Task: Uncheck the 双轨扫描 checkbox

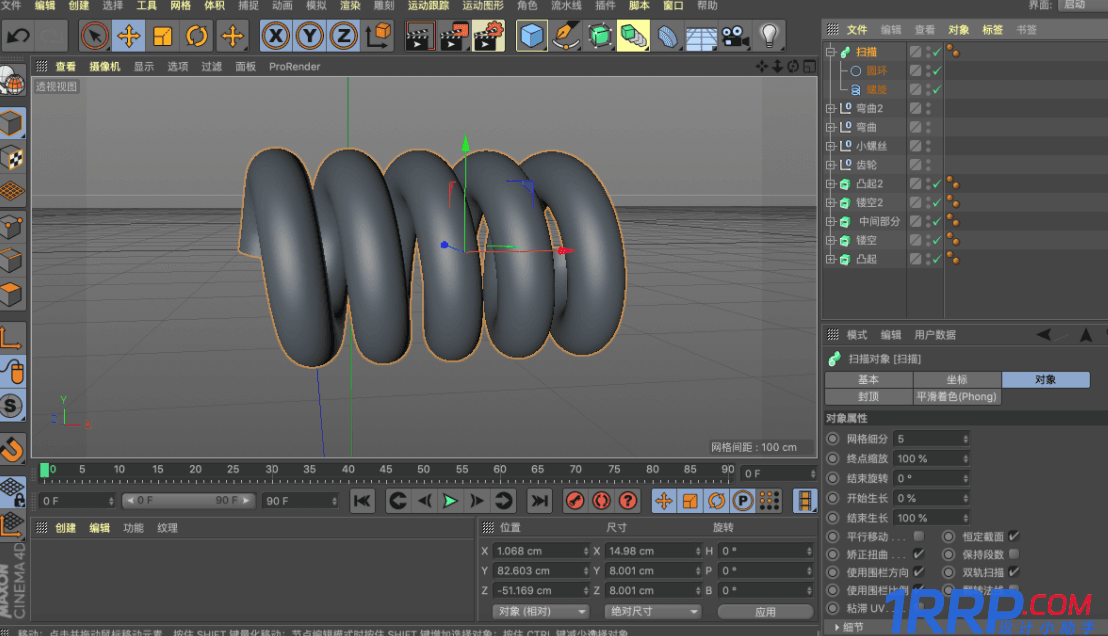Action: pyautogui.click(x=1012, y=572)
